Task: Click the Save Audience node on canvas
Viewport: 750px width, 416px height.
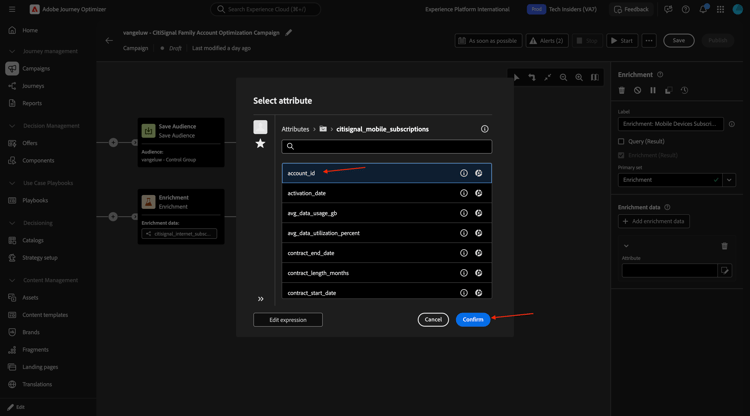Action: click(x=181, y=142)
